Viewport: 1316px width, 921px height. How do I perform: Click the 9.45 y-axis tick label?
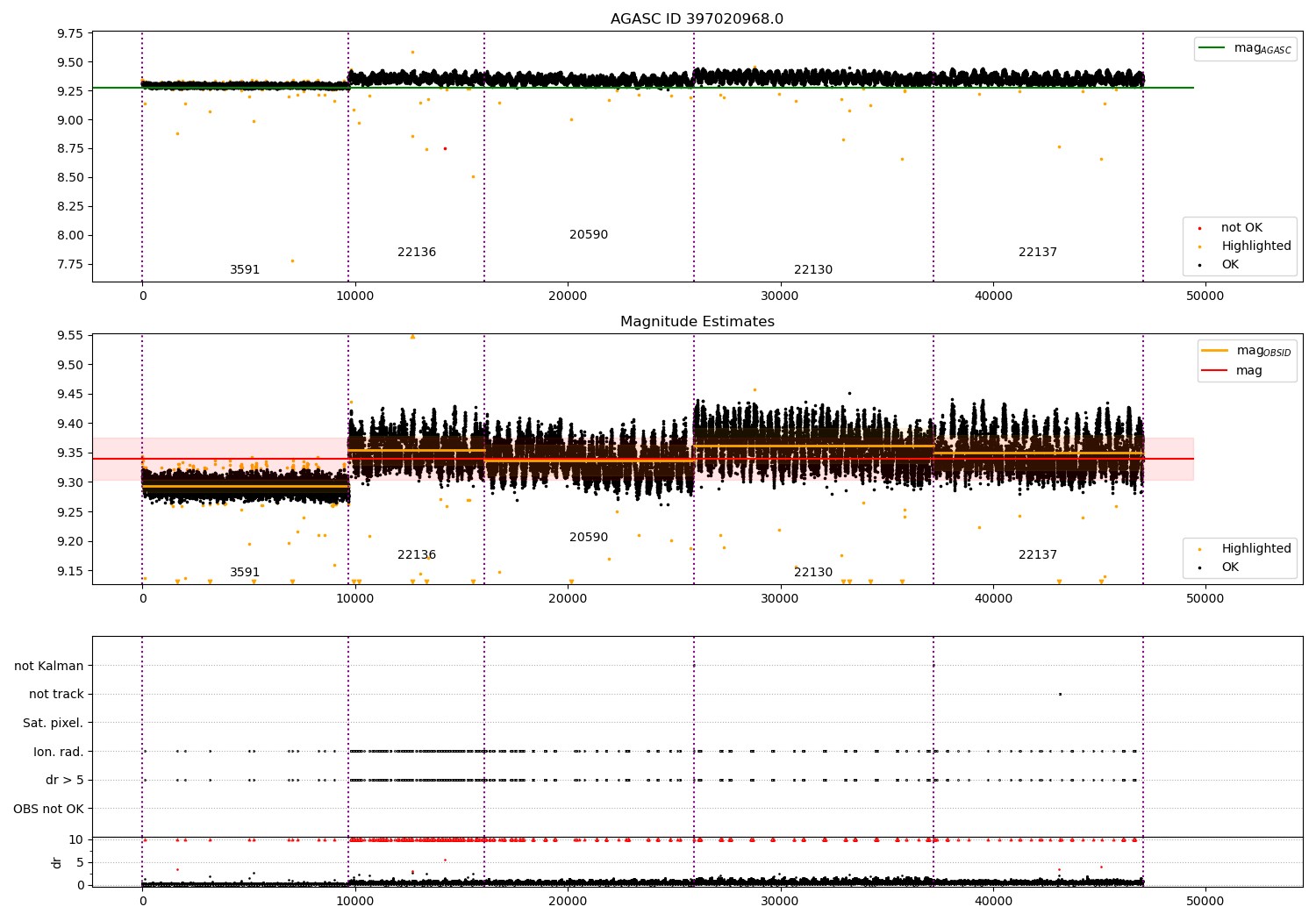70,395
